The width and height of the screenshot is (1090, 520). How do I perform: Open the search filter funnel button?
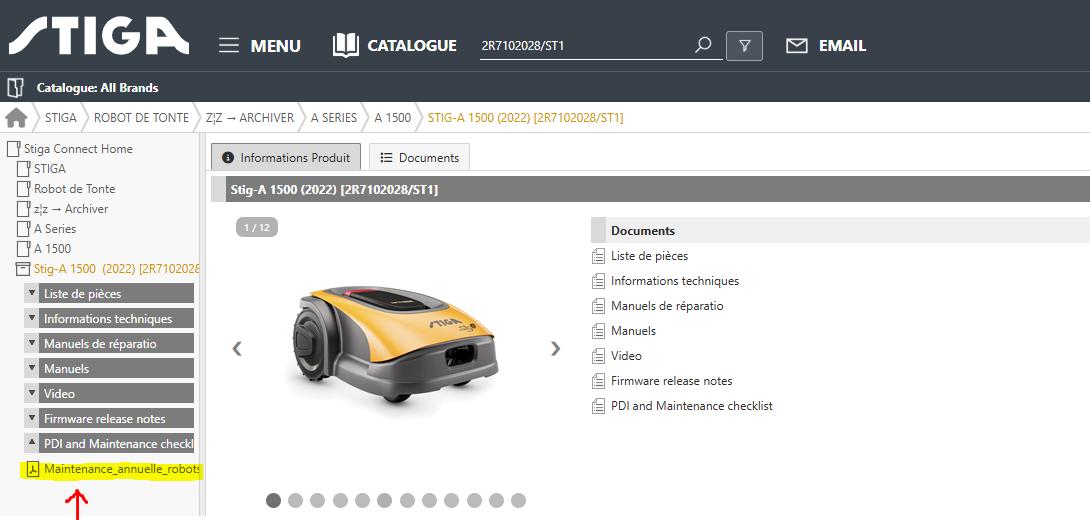(745, 46)
